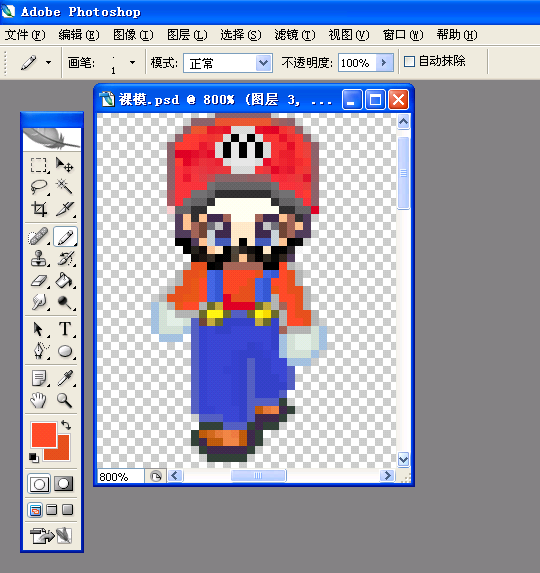Open the 画笔 brush picker dropdown
540x573 pixels.
[132, 62]
